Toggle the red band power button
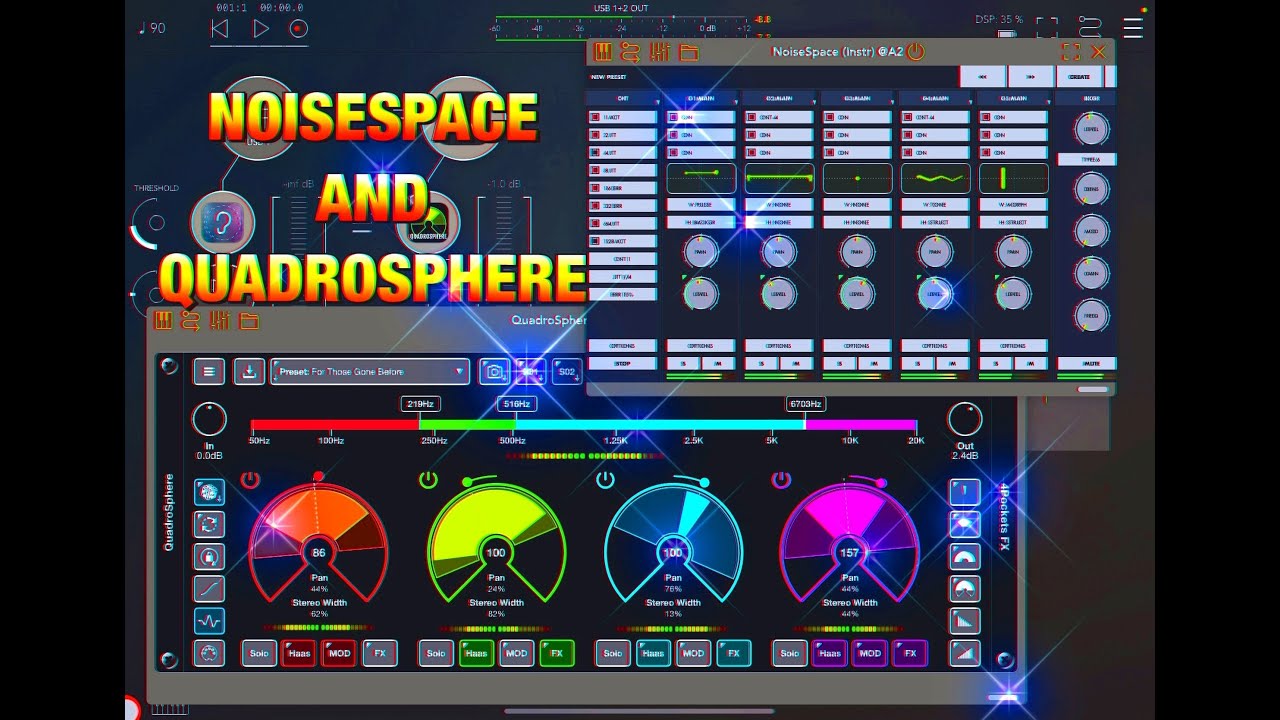Image resolution: width=1280 pixels, height=720 pixels. coord(250,480)
